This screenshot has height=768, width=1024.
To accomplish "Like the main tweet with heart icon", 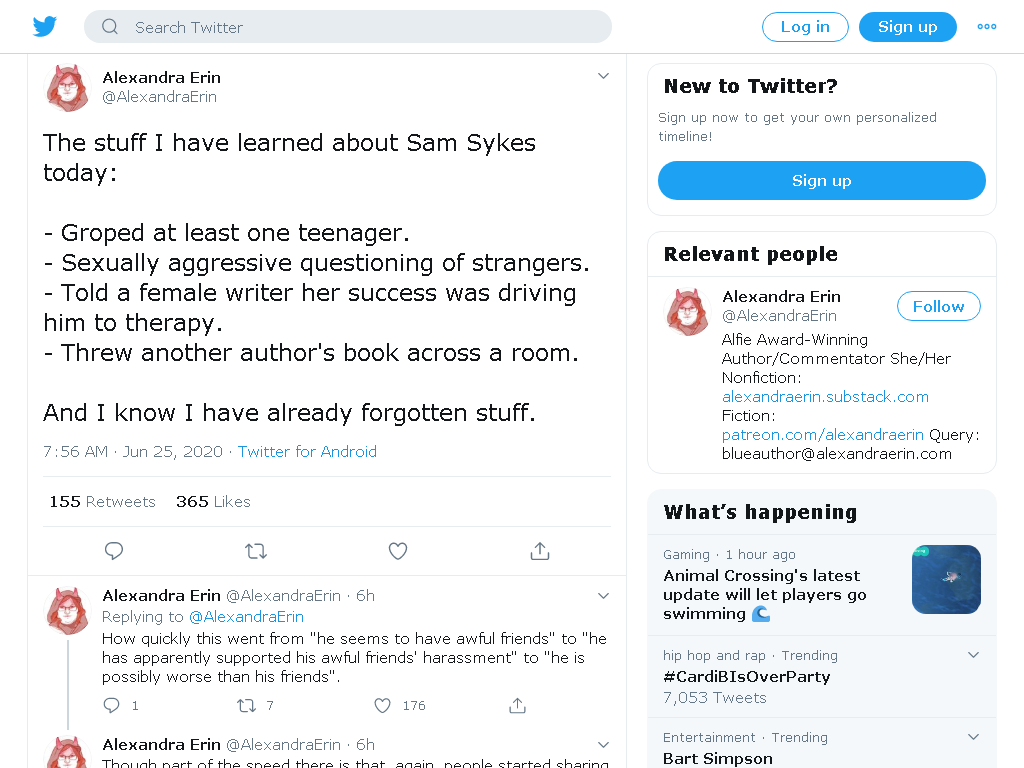I will (x=398, y=551).
